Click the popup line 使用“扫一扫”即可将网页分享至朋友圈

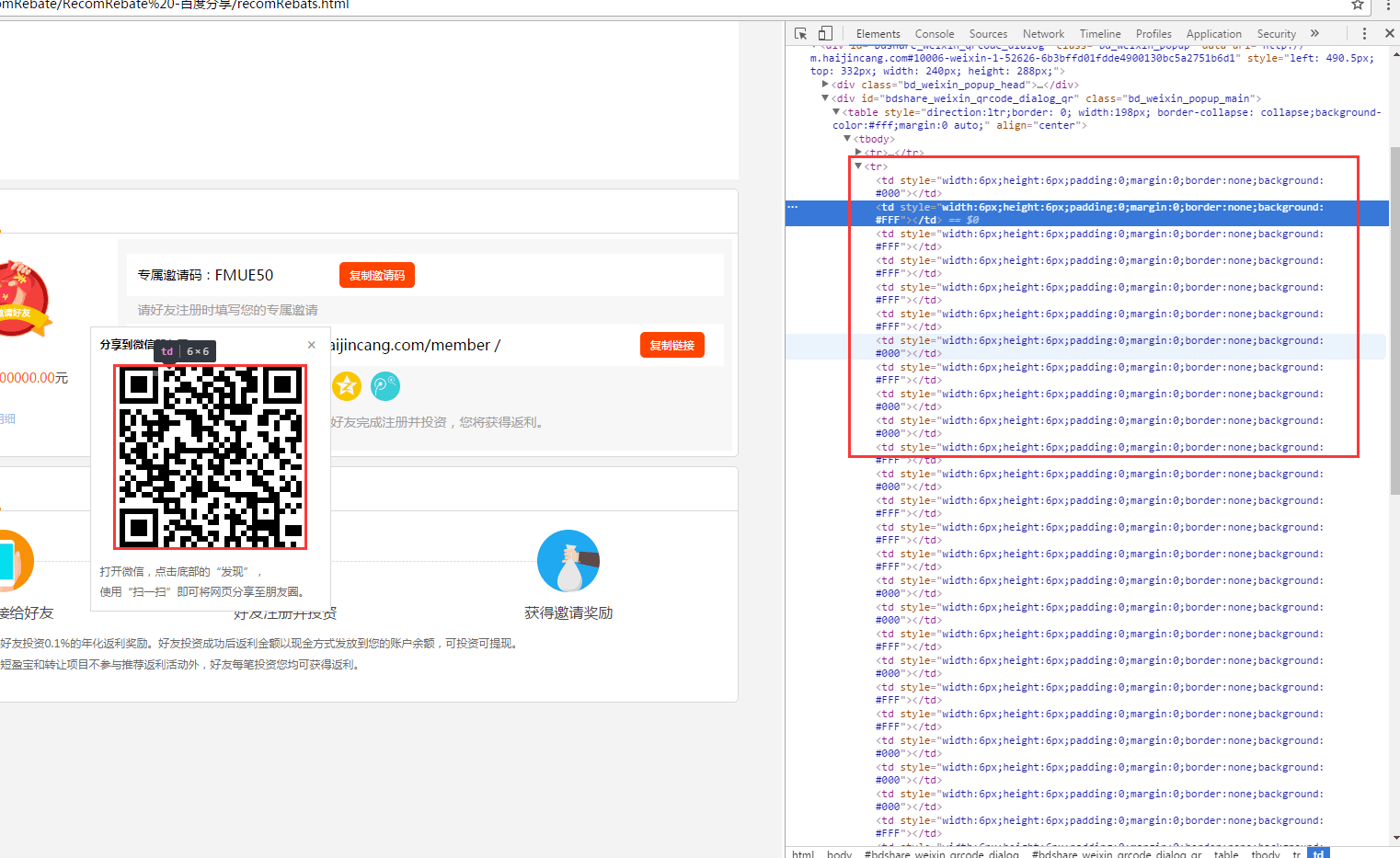(204, 591)
